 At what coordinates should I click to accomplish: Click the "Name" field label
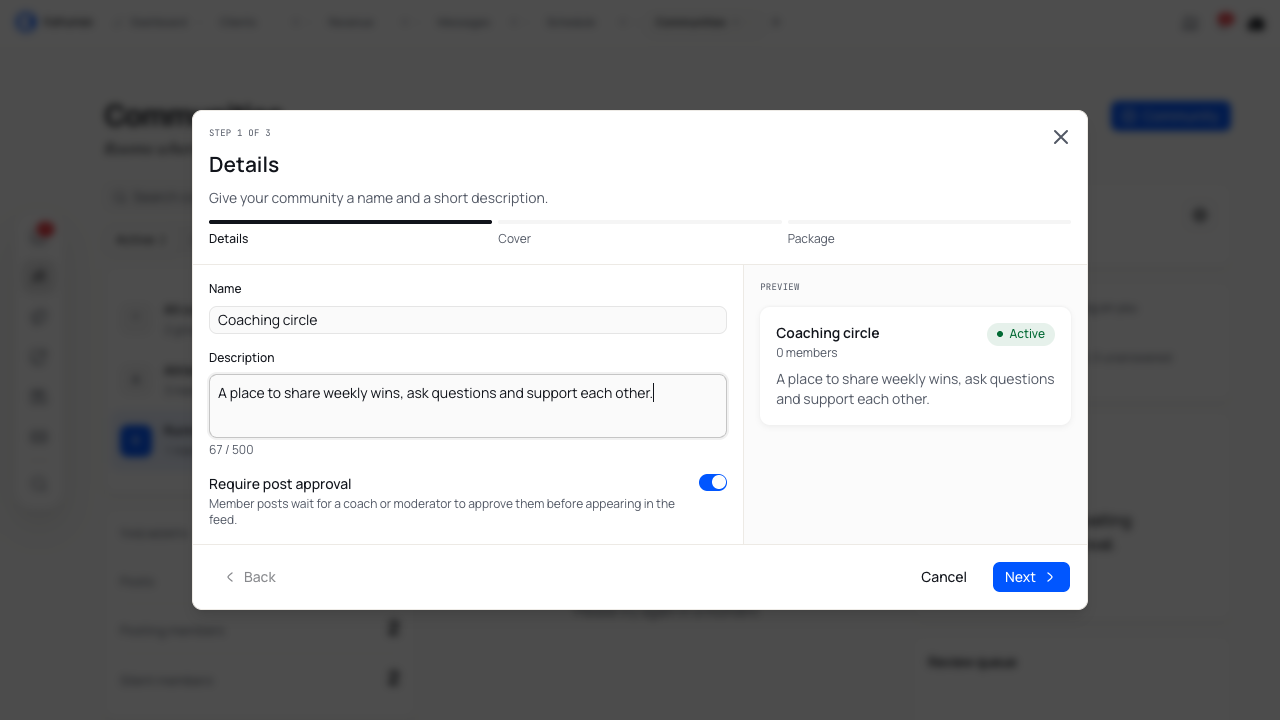tap(225, 289)
